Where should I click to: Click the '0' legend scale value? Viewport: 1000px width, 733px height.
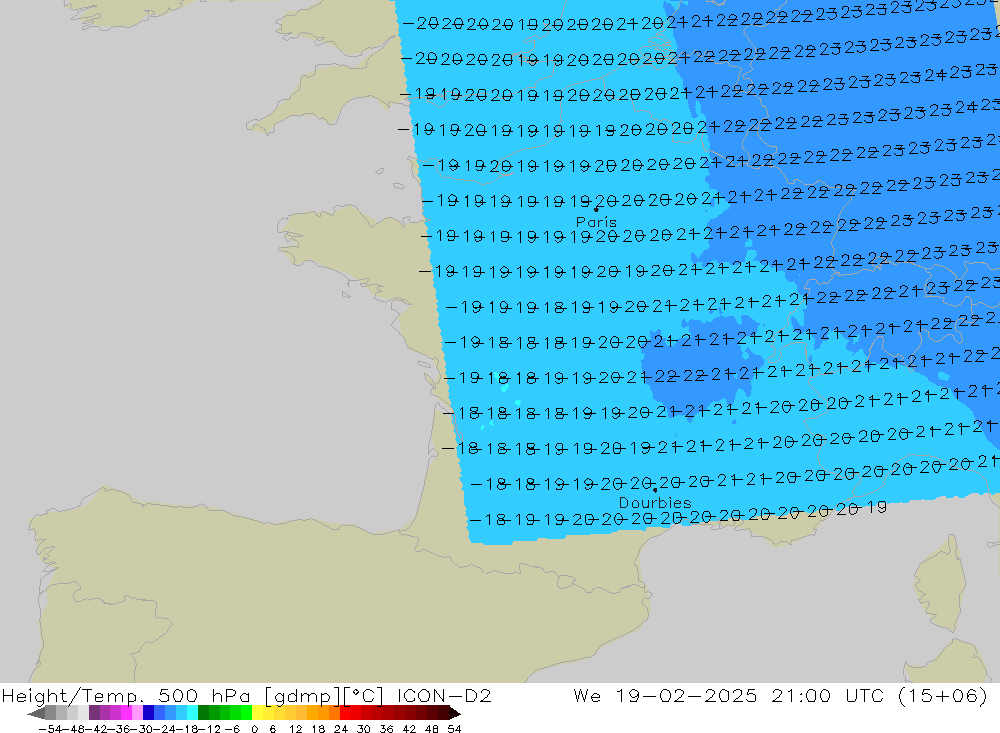click(254, 729)
